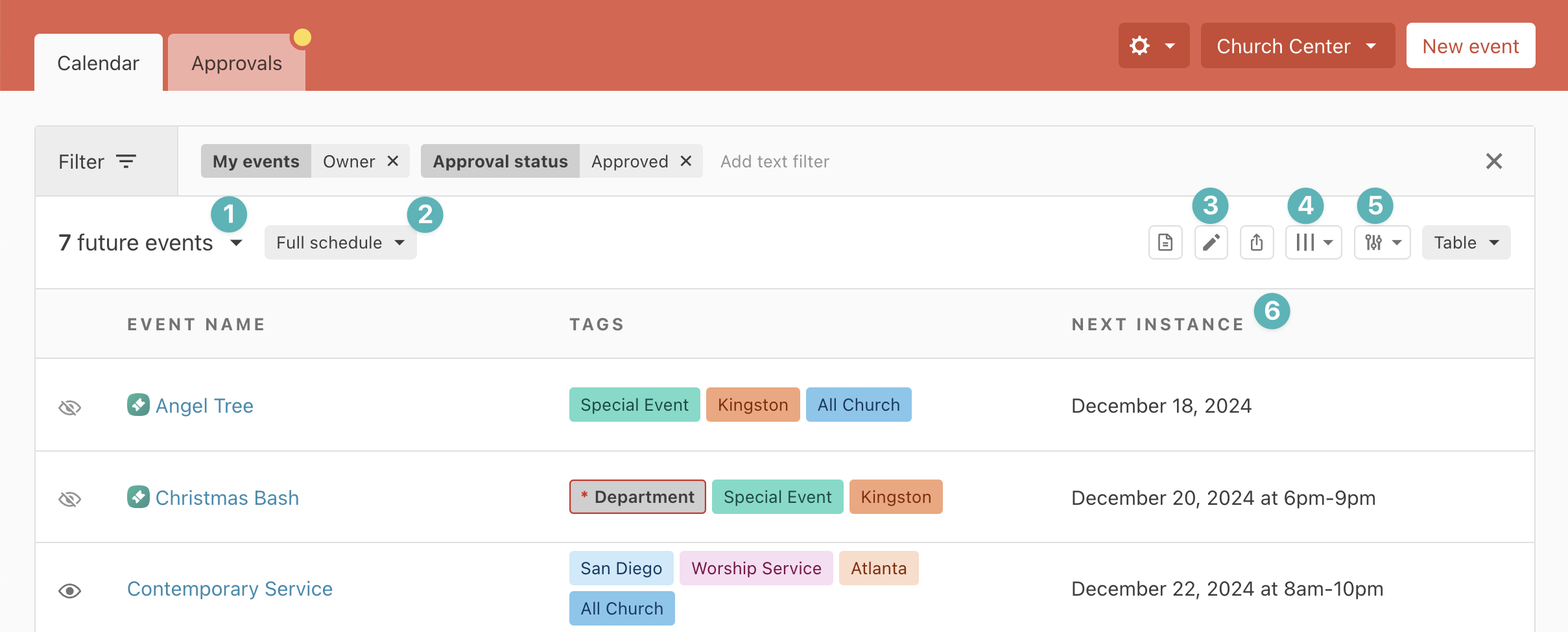This screenshot has width=1568, height=632.
Task: Click Angel Tree's Special Event tag
Action: point(634,405)
